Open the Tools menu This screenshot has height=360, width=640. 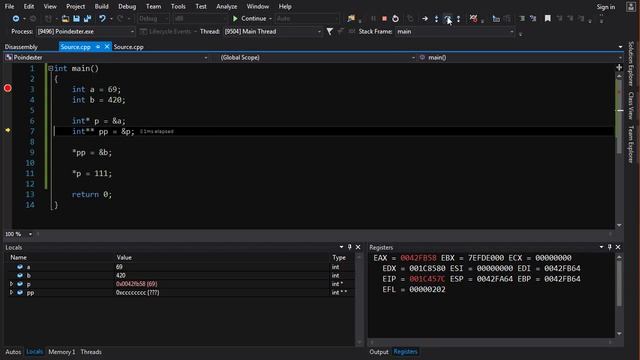coord(178,7)
